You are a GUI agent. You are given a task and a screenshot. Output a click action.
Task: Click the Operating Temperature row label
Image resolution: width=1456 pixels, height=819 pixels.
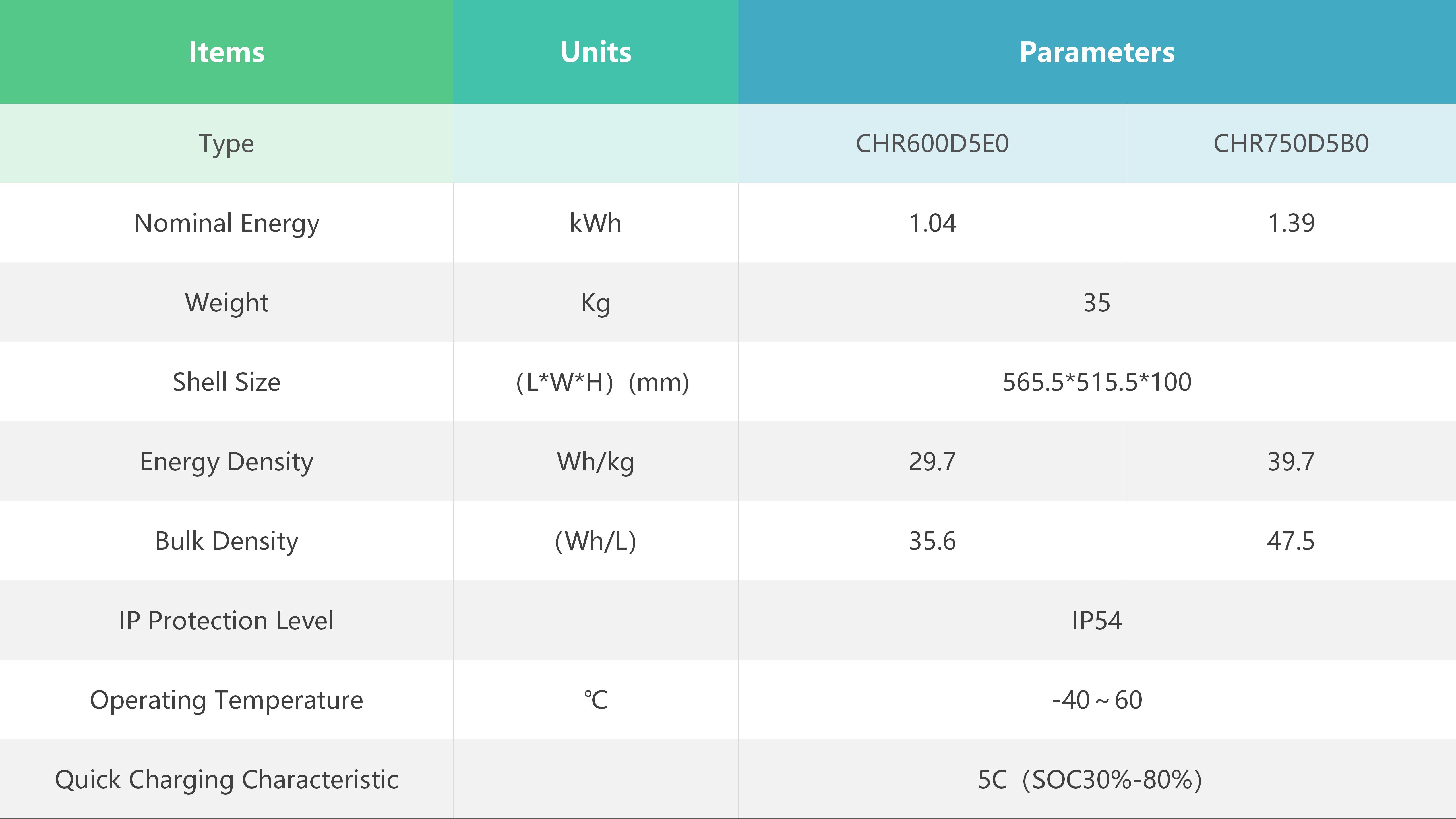point(226,700)
